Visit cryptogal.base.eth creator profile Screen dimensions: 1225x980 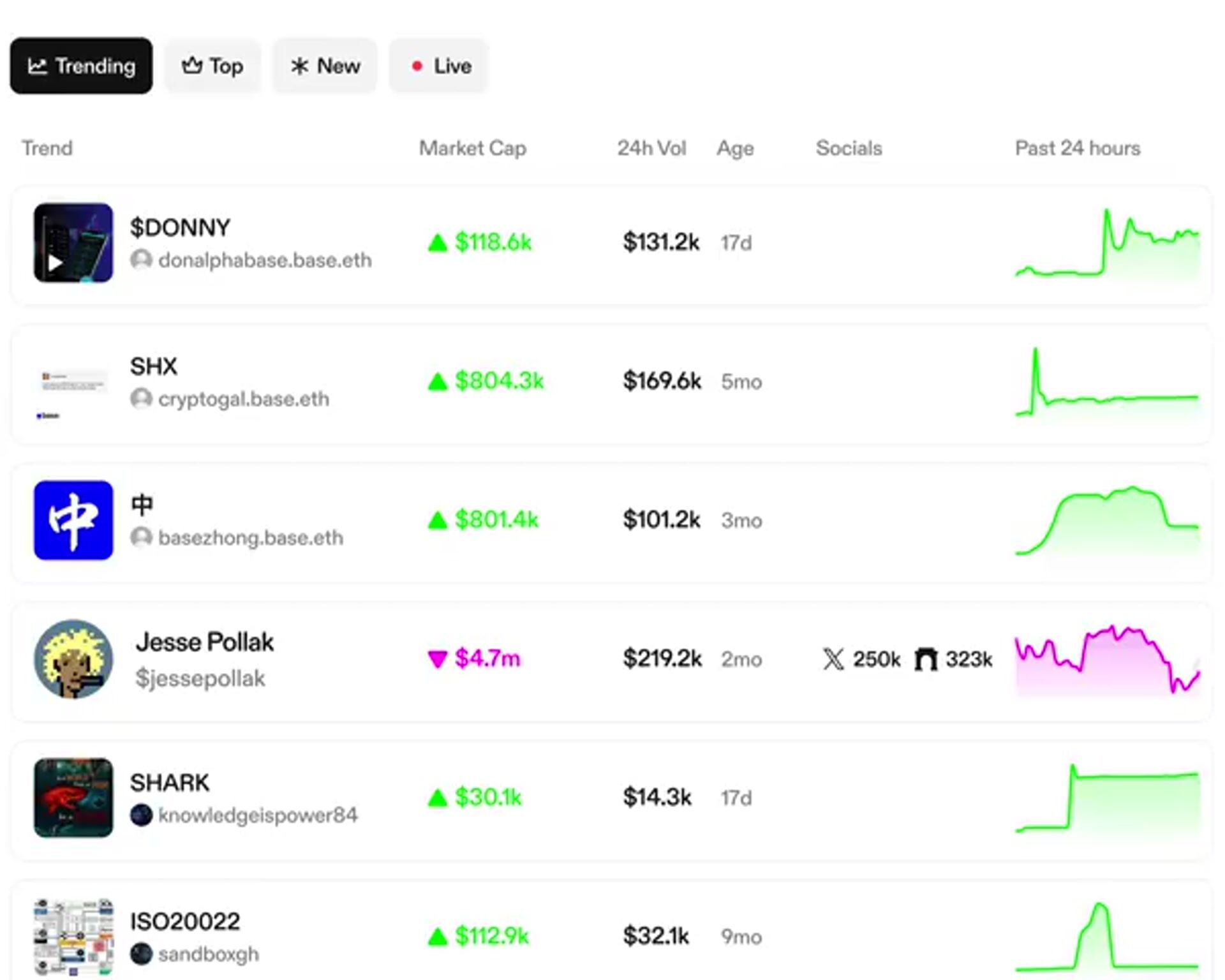[243, 399]
